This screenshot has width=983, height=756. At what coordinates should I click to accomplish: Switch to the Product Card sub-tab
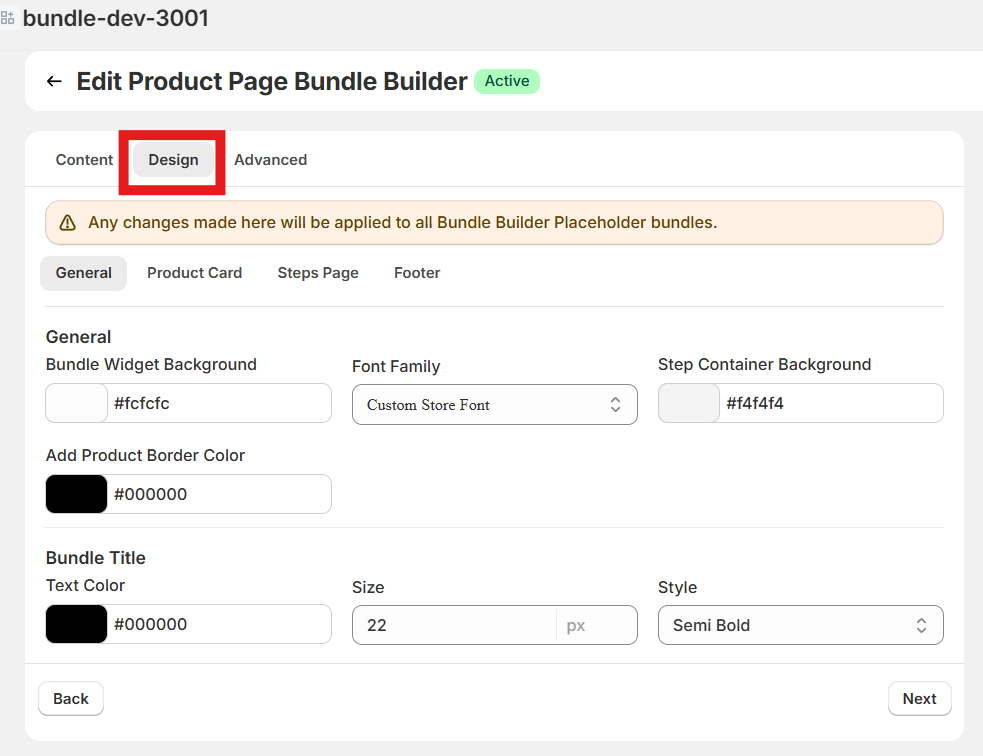[x=194, y=273]
